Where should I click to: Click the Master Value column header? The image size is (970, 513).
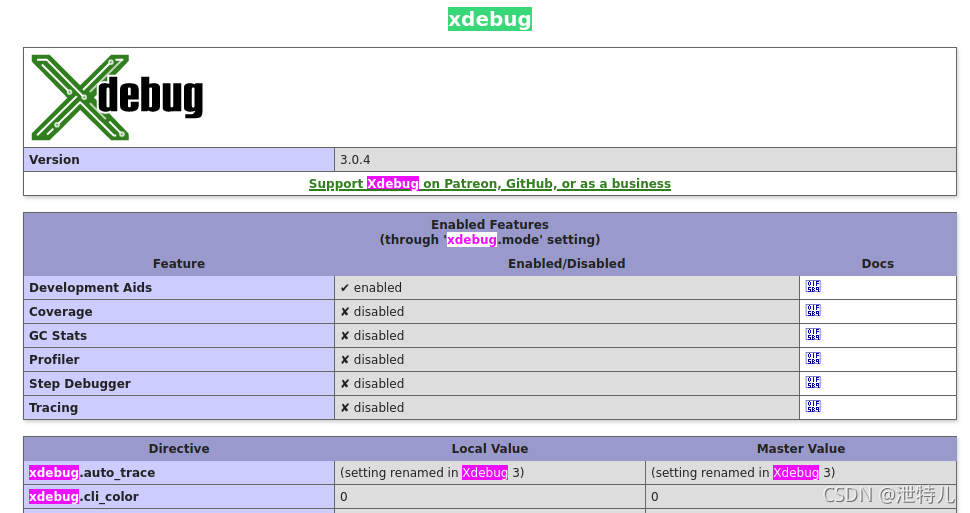tap(800, 449)
